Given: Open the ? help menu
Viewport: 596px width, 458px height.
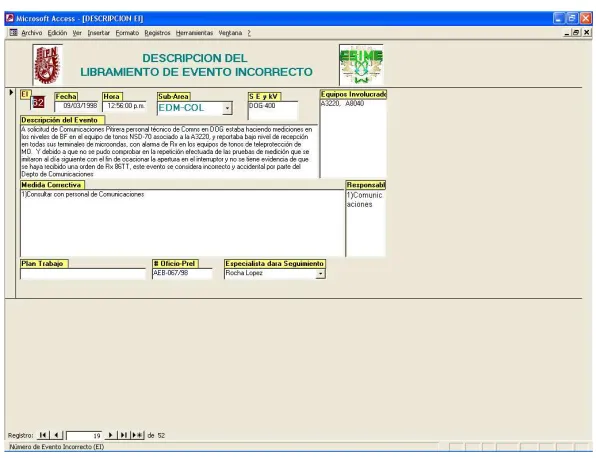Looking at the screenshot, I should click(249, 33).
